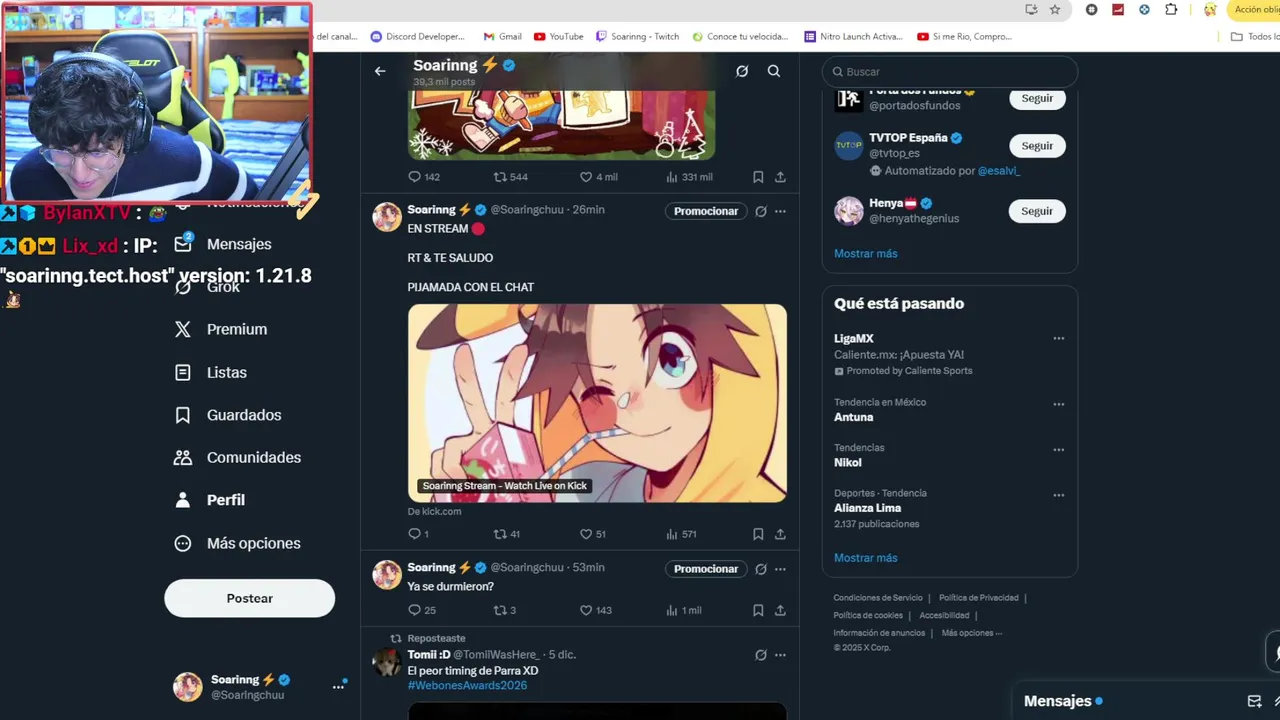Open the profile search magnifier icon

point(774,71)
